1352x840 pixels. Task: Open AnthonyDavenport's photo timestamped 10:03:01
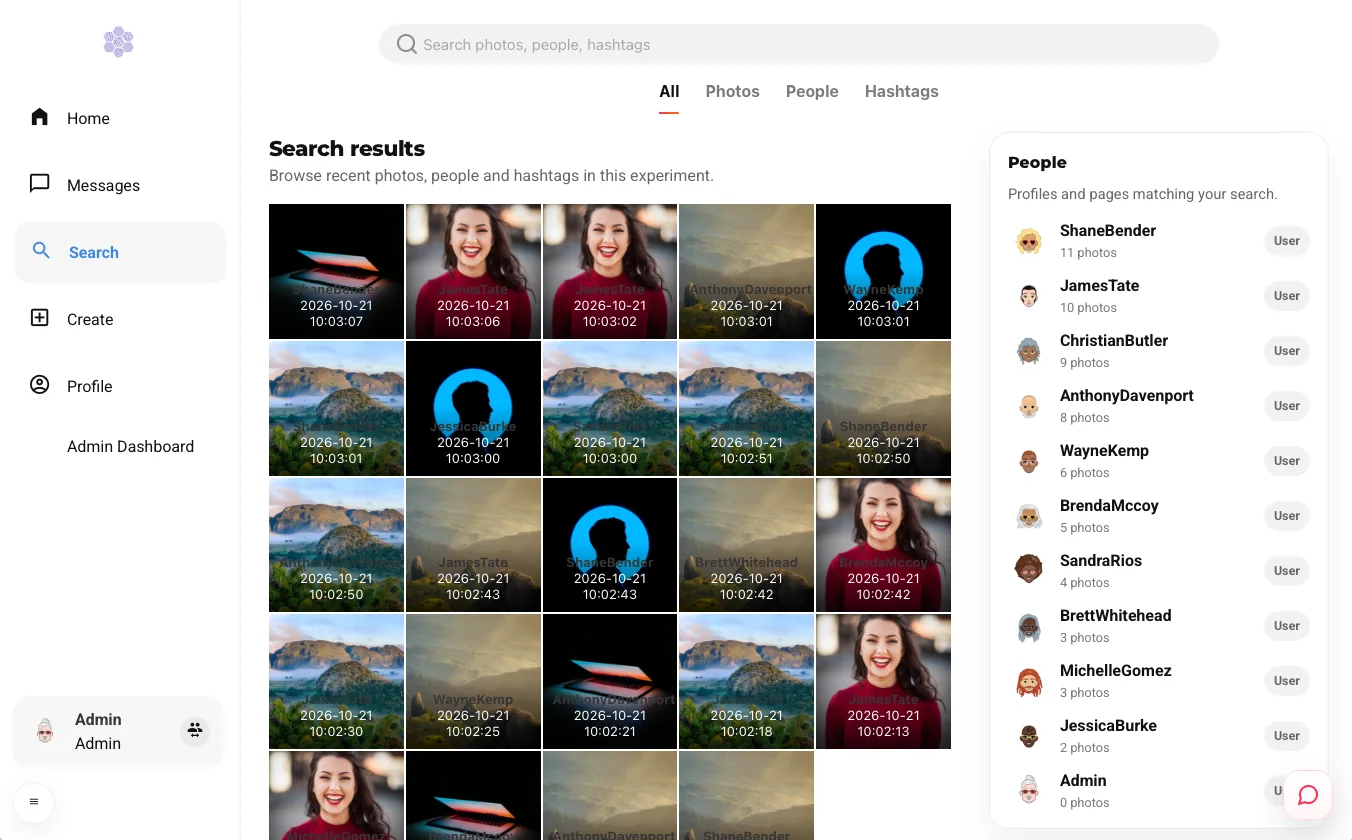click(747, 271)
